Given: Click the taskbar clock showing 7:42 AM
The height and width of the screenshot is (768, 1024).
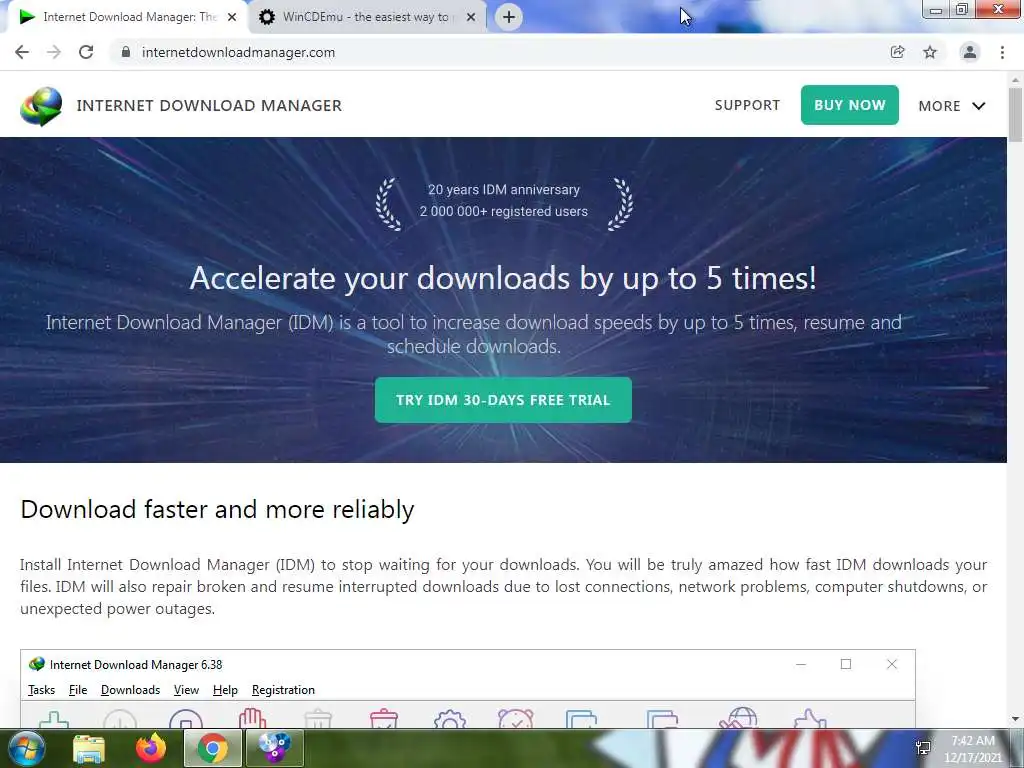Looking at the screenshot, I should coord(972,748).
